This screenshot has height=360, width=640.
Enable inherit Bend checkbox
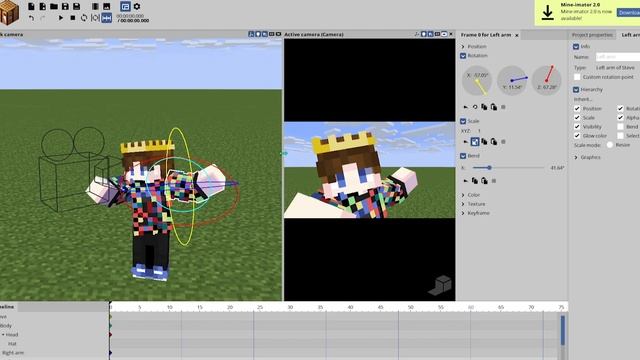[x=620, y=127]
